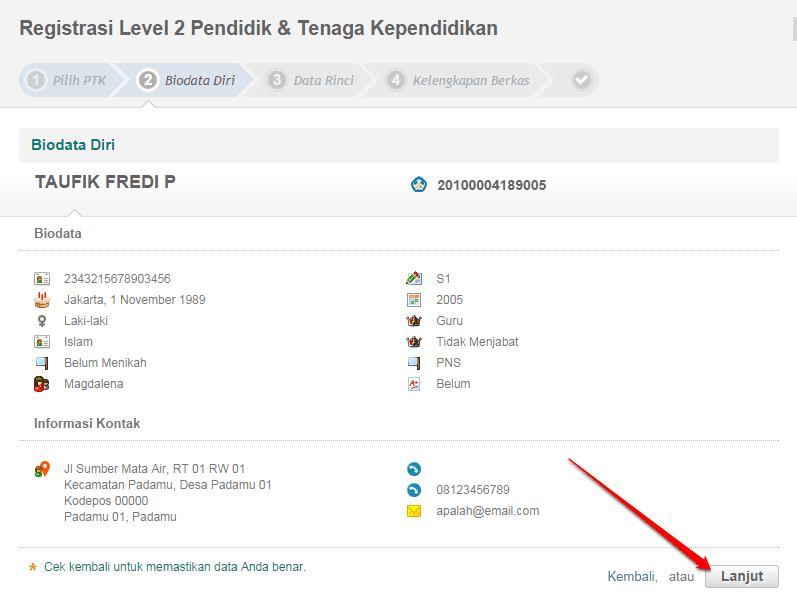Click the flag icon beside PNS
Viewport: 797px width, 613px height.
pyautogui.click(x=414, y=363)
